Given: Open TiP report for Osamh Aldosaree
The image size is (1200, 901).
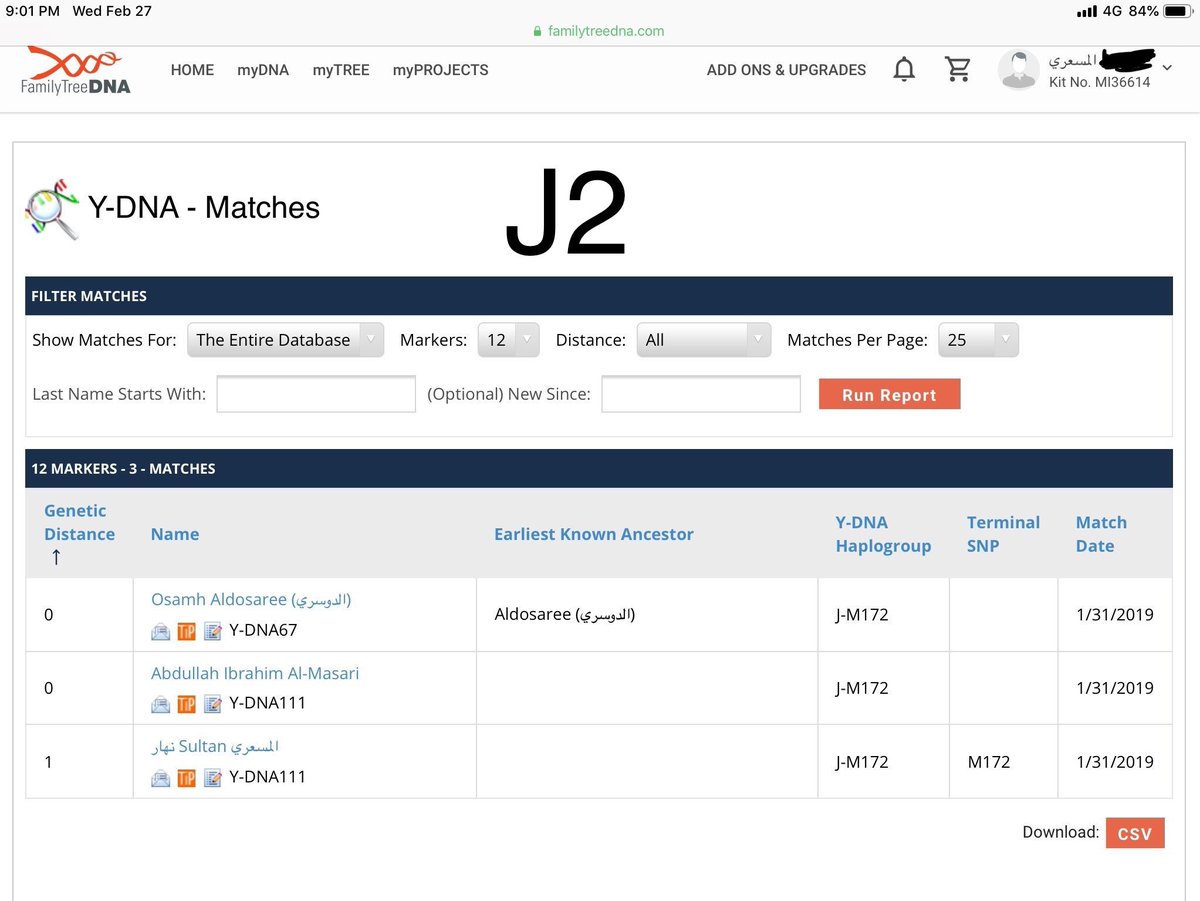Looking at the screenshot, I should [186, 631].
